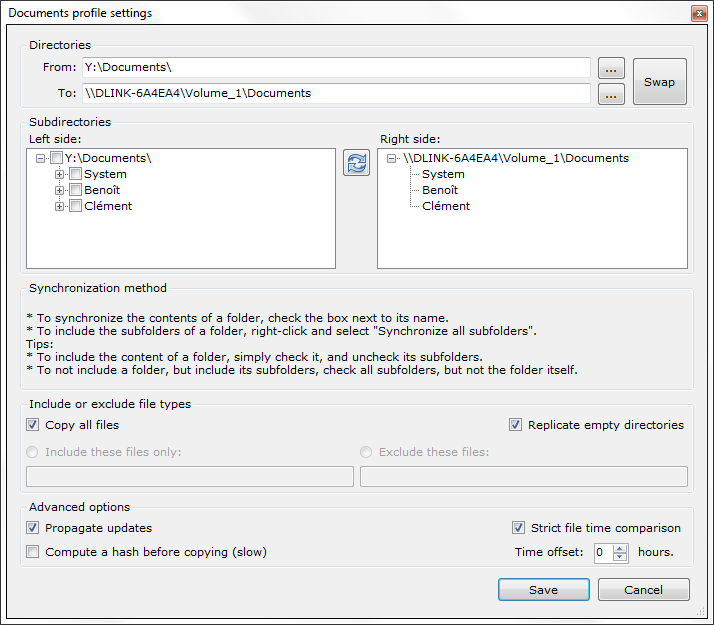Expand the Benoît folder node
Screen dimensions: 714x625
[x=60, y=191]
